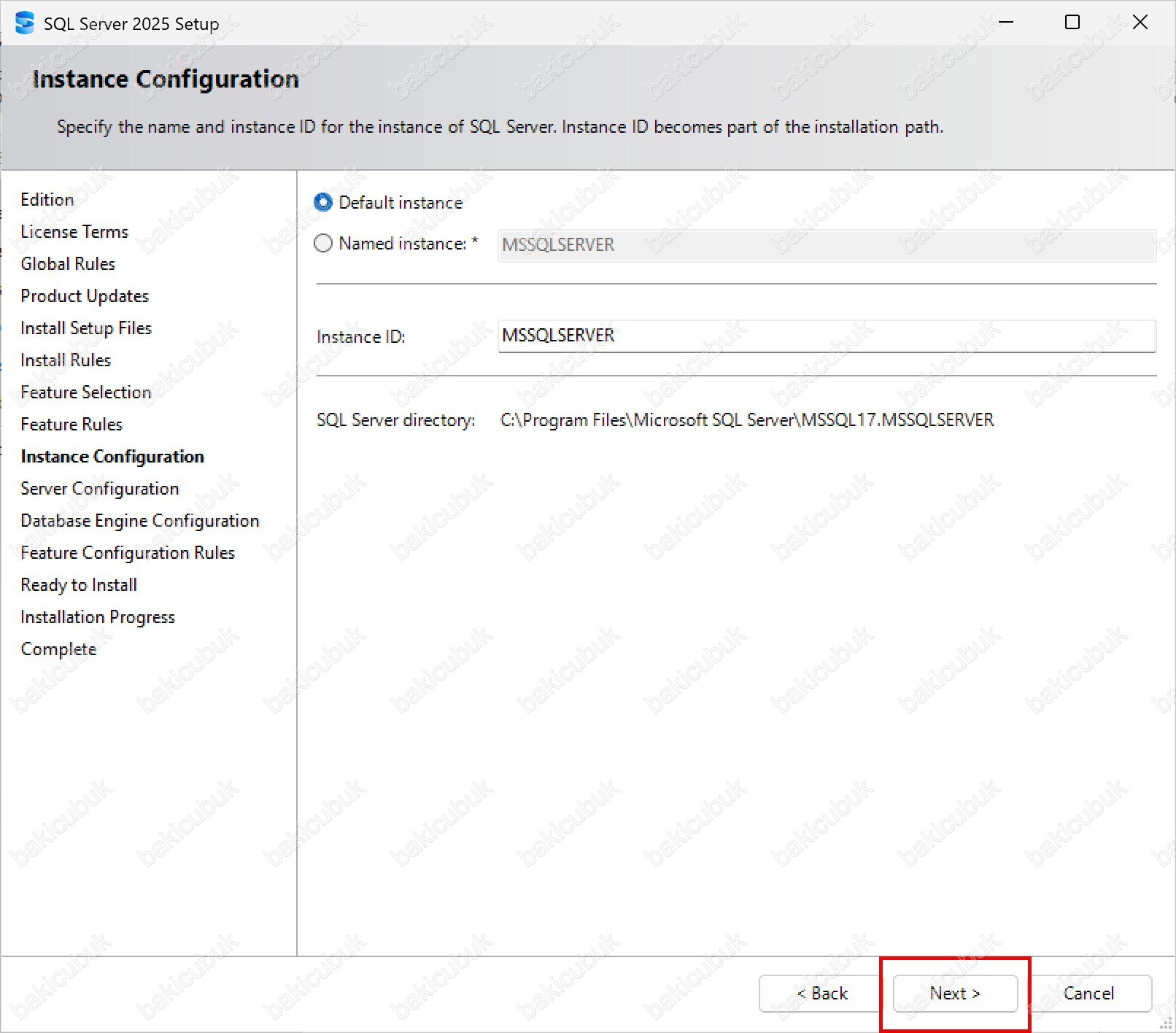This screenshot has width=1176, height=1033.
Task: Click the Named instance text field
Action: [x=826, y=245]
